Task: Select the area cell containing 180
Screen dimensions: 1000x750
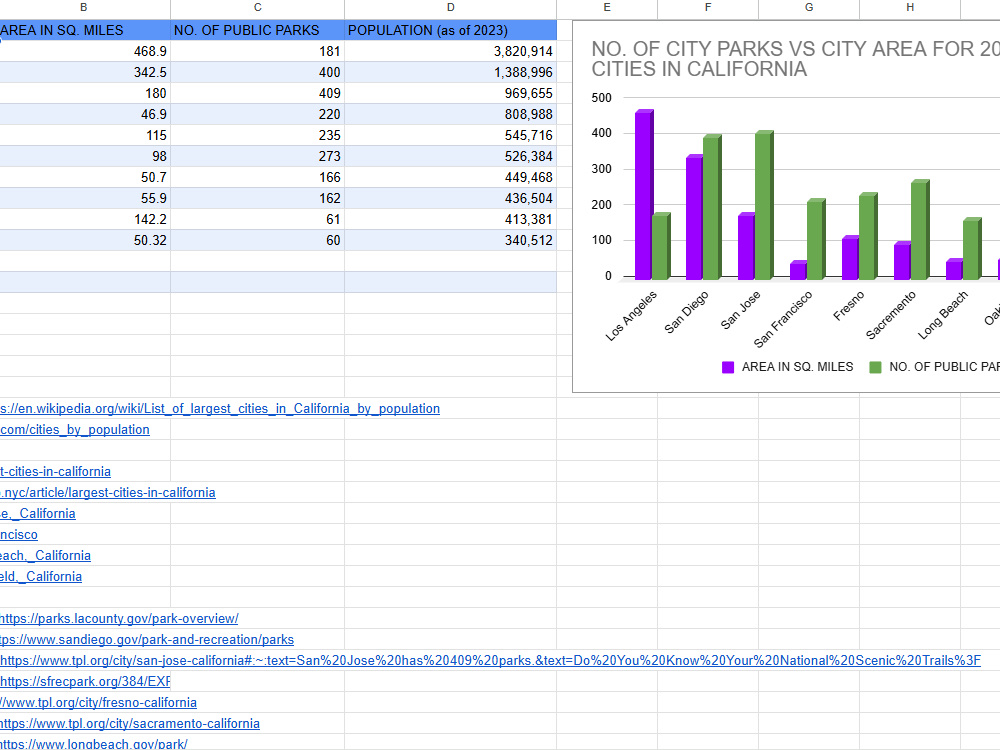Action: tap(85, 93)
